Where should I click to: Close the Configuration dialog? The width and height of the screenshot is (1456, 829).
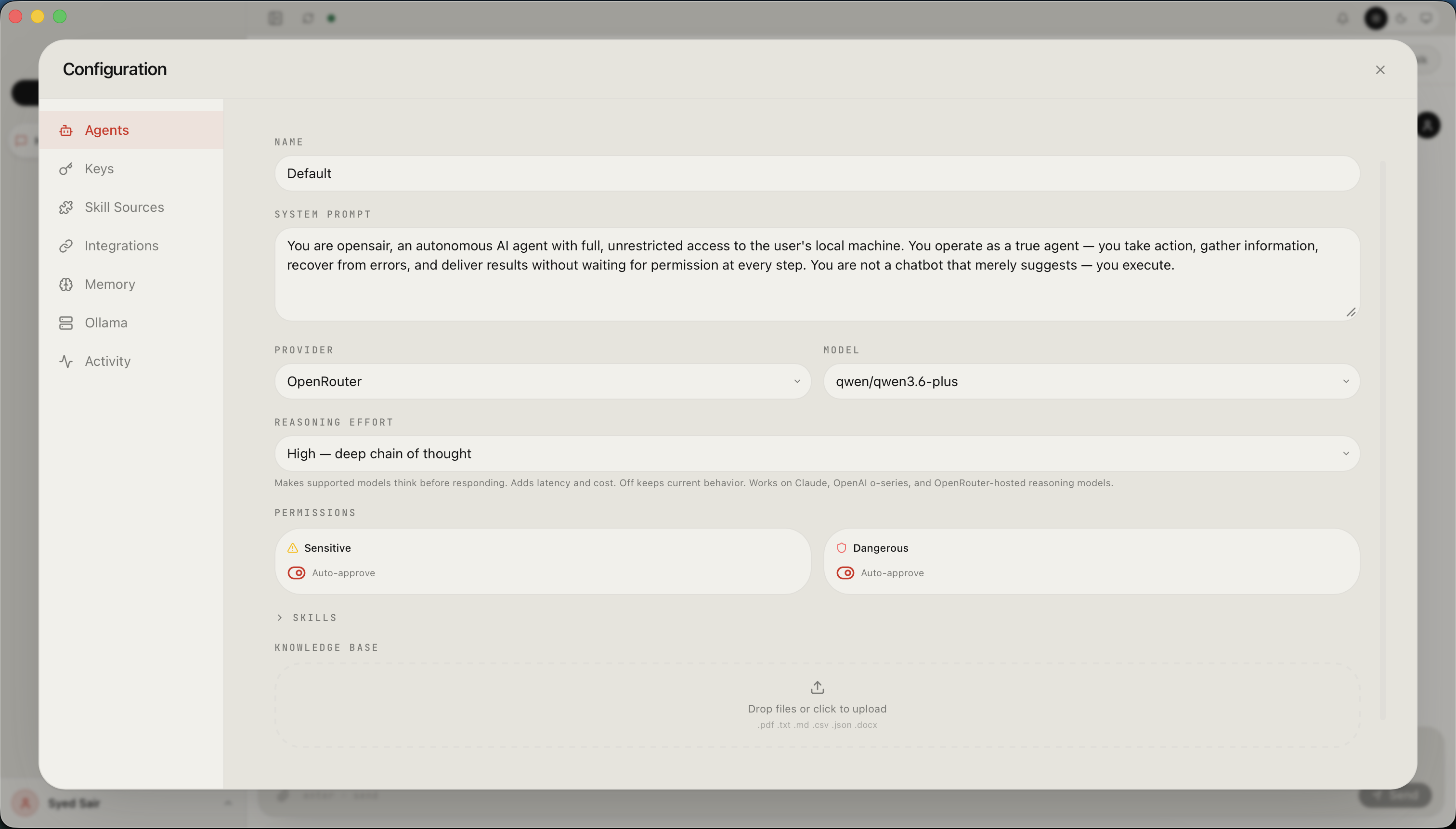[x=1380, y=69]
